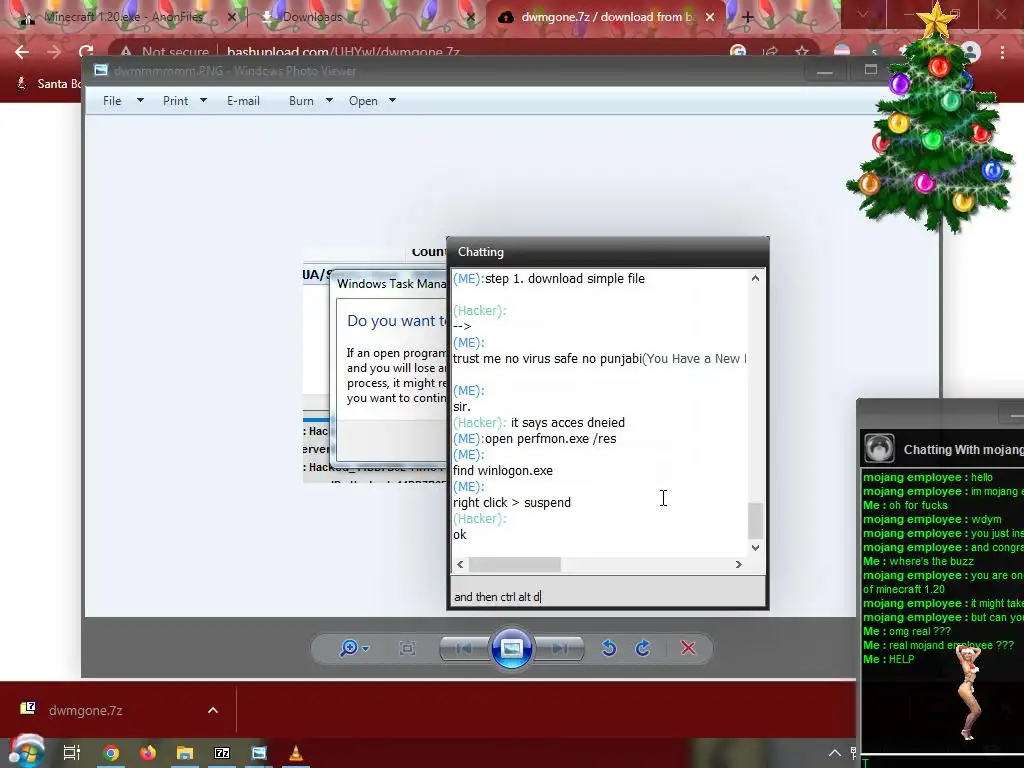Click the actual size button in Photo Viewer
Image resolution: width=1024 pixels, height=768 pixels.
coord(407,648)
